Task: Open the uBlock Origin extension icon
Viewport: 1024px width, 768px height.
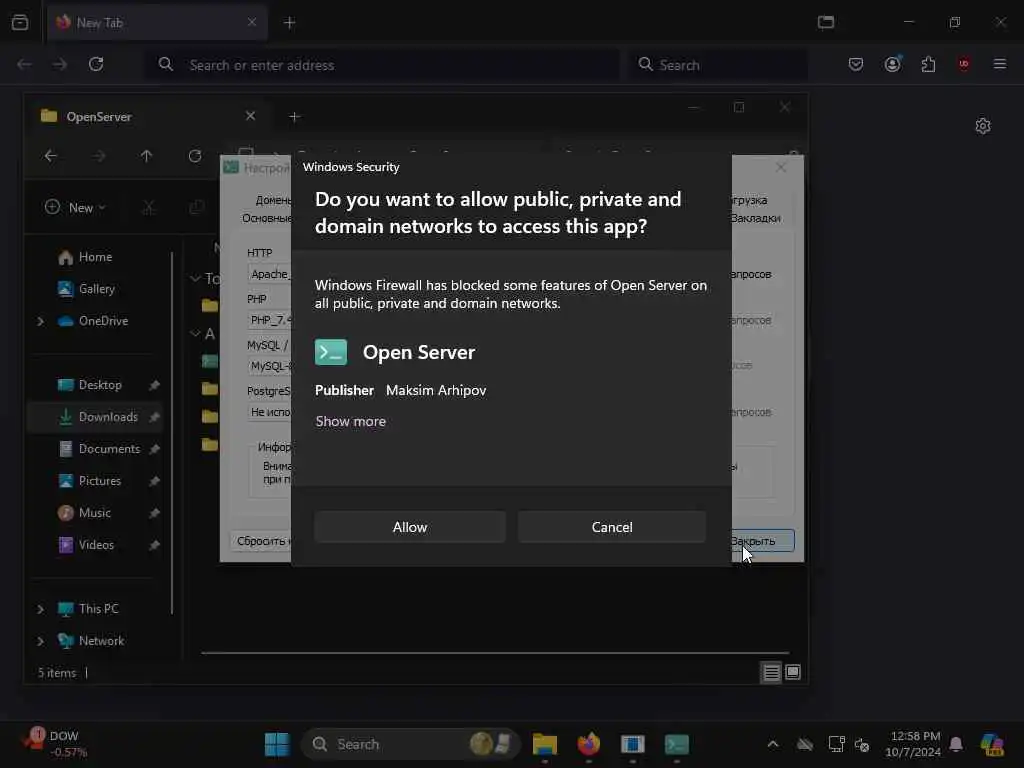Action: [x=963, y=64]
